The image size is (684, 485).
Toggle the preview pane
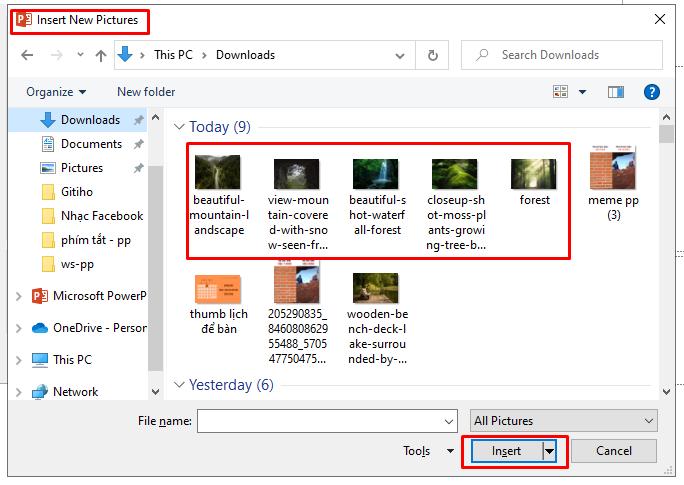pos(616,92)
